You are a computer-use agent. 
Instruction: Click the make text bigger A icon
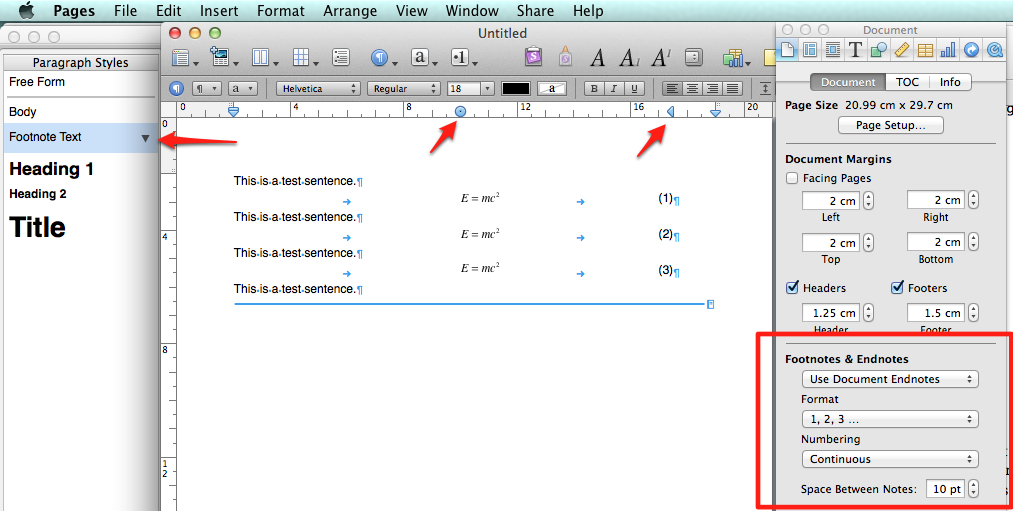pos(661,57)
